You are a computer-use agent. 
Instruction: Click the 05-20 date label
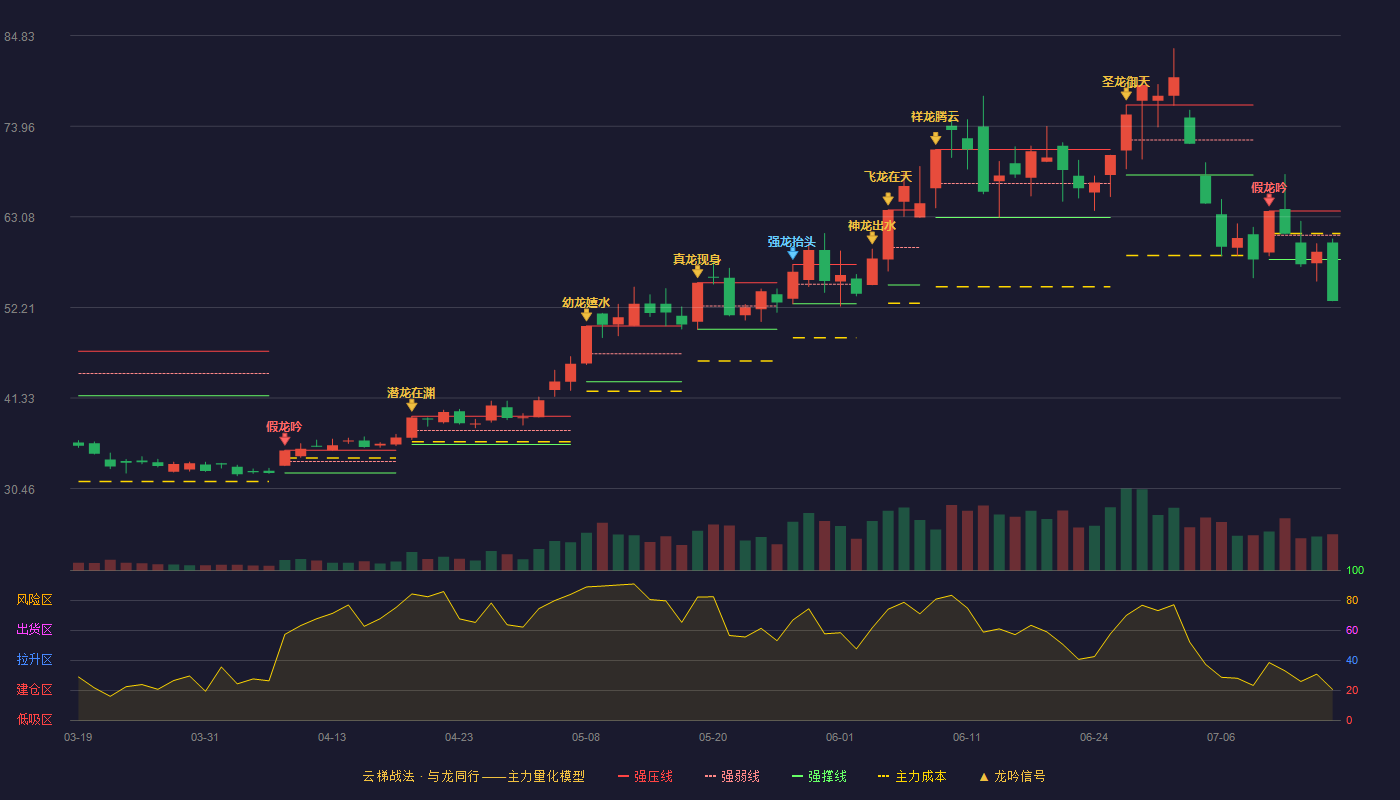tap(713, 737)
